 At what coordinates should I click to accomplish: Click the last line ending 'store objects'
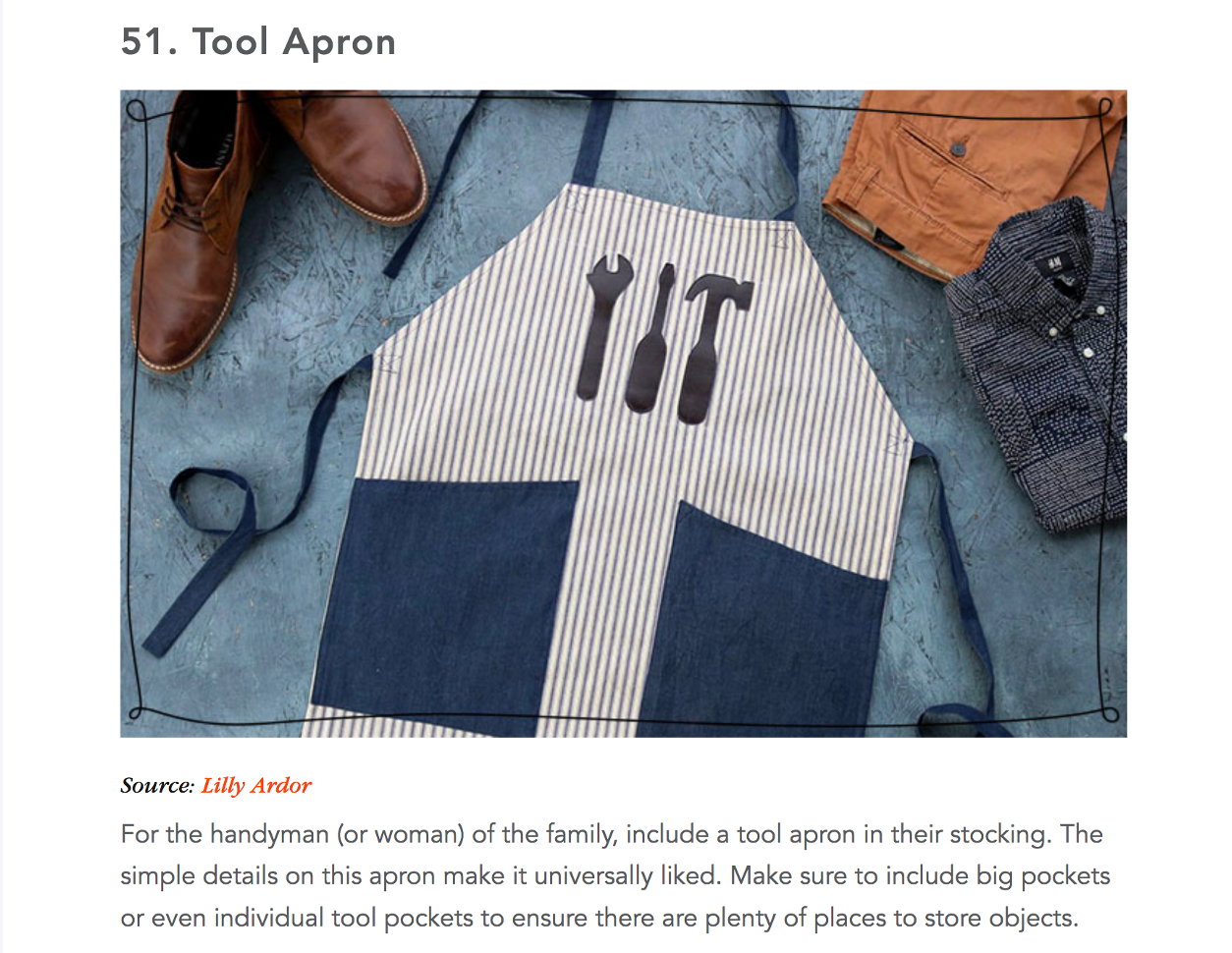(x=599, y=919)
